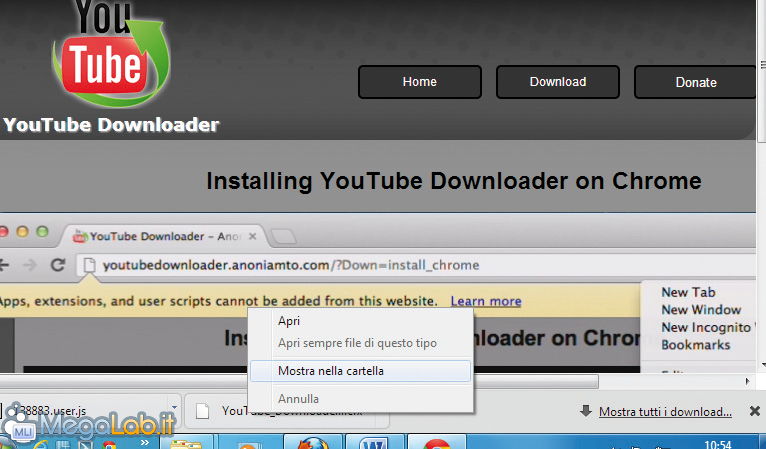Click the 'Installing YouTube Downloader on Chrome' heading
This screenshot has width=766, height=449.
coord(454,181)
